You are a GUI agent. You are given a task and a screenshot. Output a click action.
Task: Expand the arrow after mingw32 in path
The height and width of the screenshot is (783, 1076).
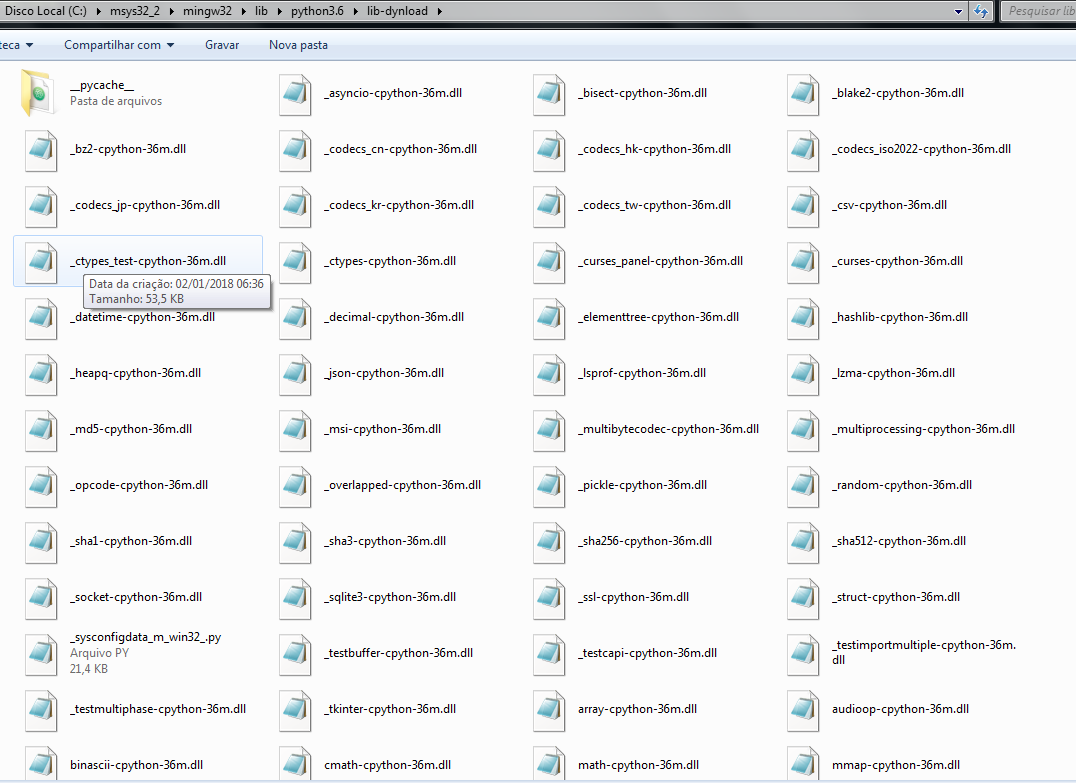tap(244, 11)
